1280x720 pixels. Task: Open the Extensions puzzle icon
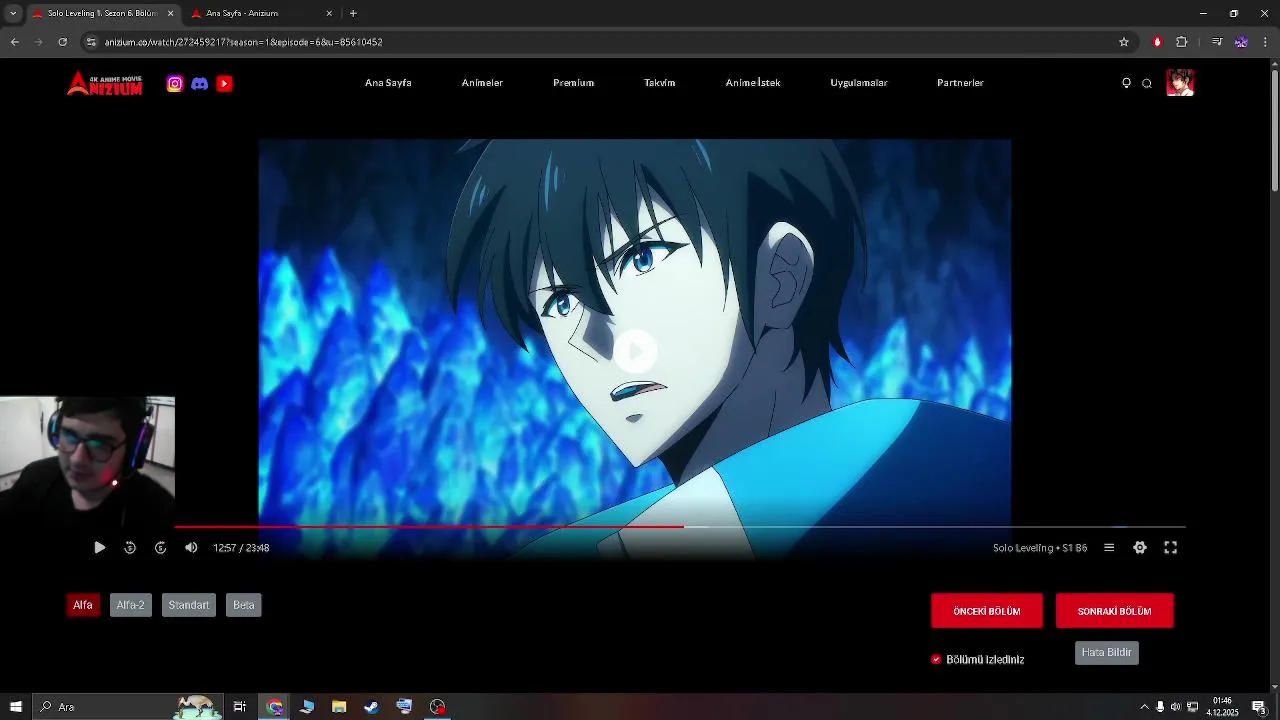[1182, 42]
